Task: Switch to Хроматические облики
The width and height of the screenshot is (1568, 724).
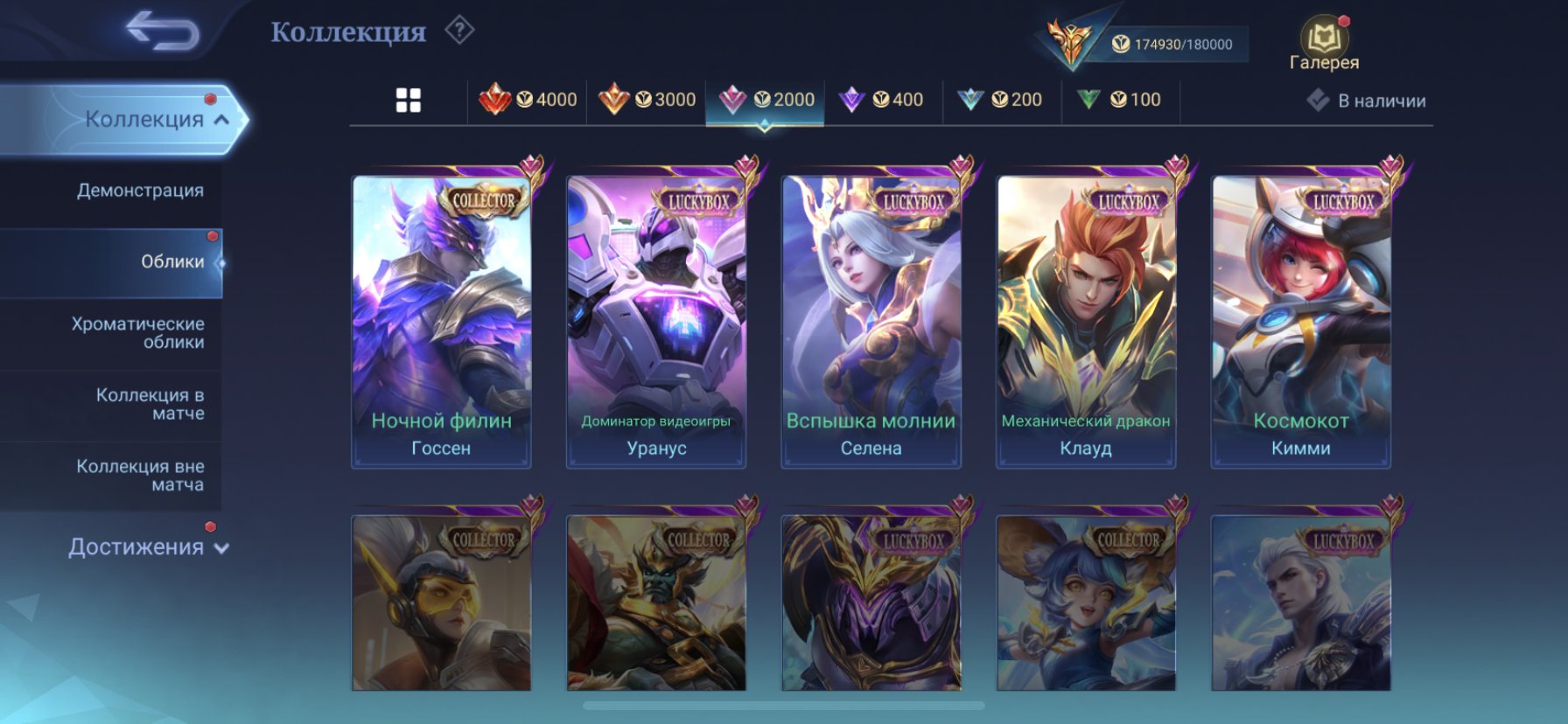Action: pos(138,333)
